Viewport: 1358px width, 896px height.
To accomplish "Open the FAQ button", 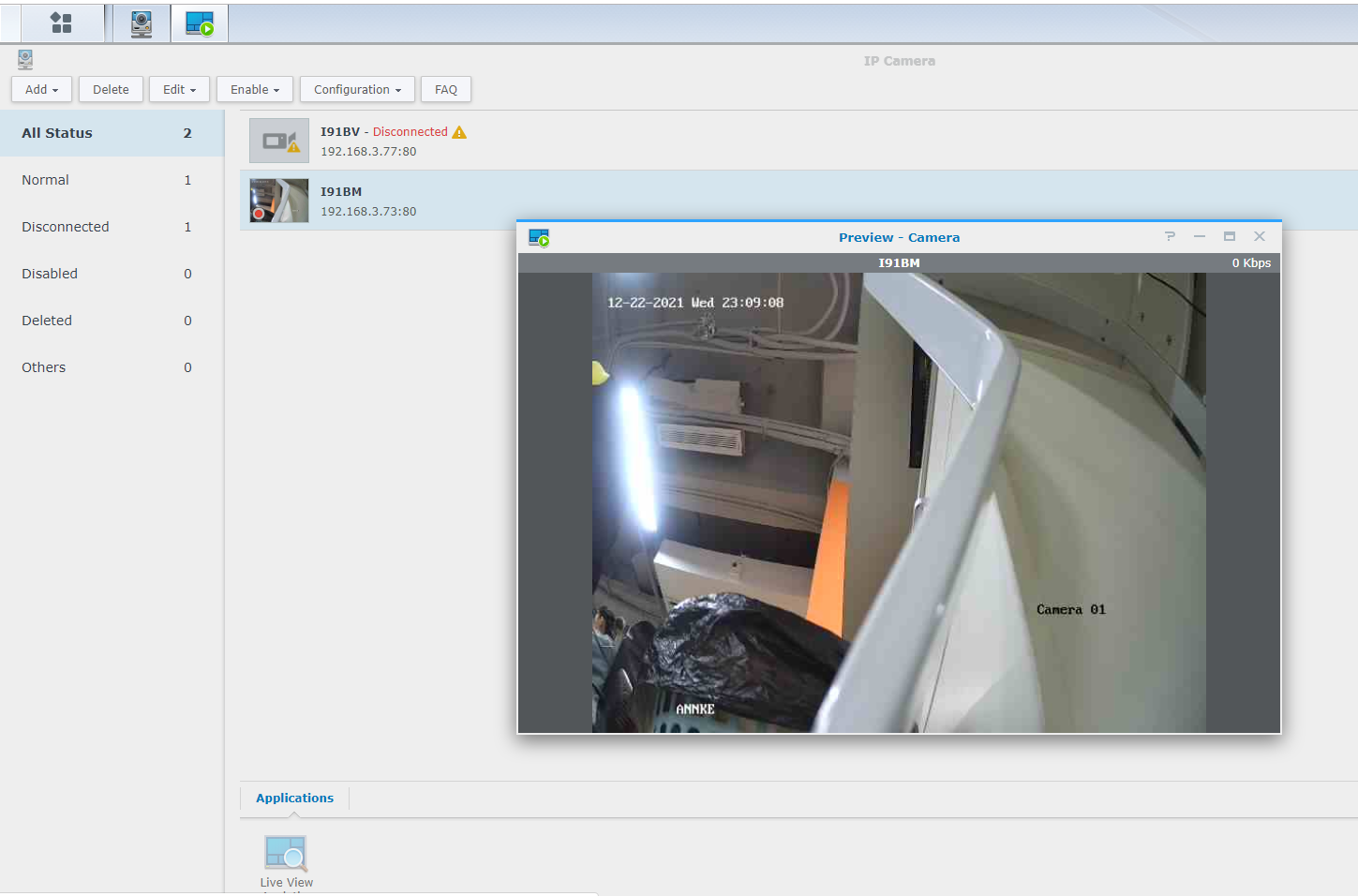I will coord(446,90).
